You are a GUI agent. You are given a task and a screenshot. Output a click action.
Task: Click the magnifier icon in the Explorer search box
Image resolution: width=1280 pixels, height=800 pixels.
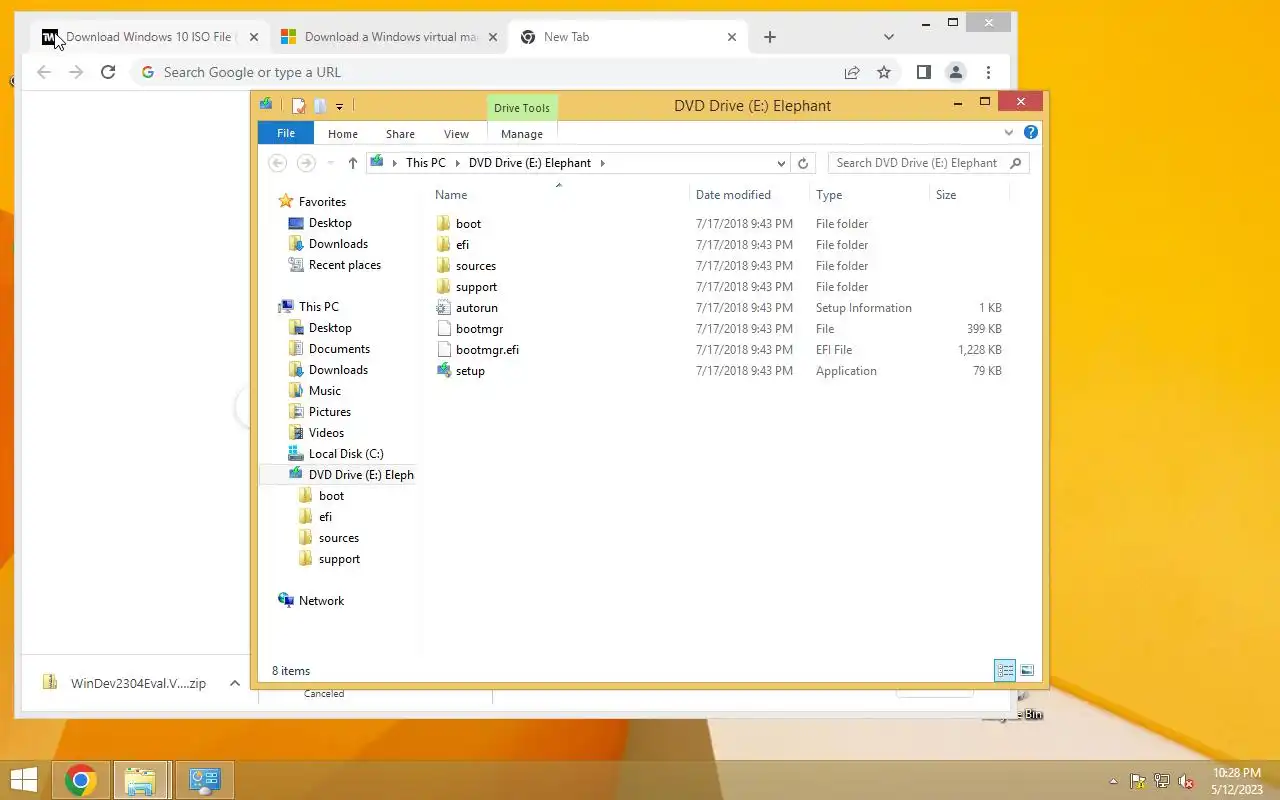1016,163
